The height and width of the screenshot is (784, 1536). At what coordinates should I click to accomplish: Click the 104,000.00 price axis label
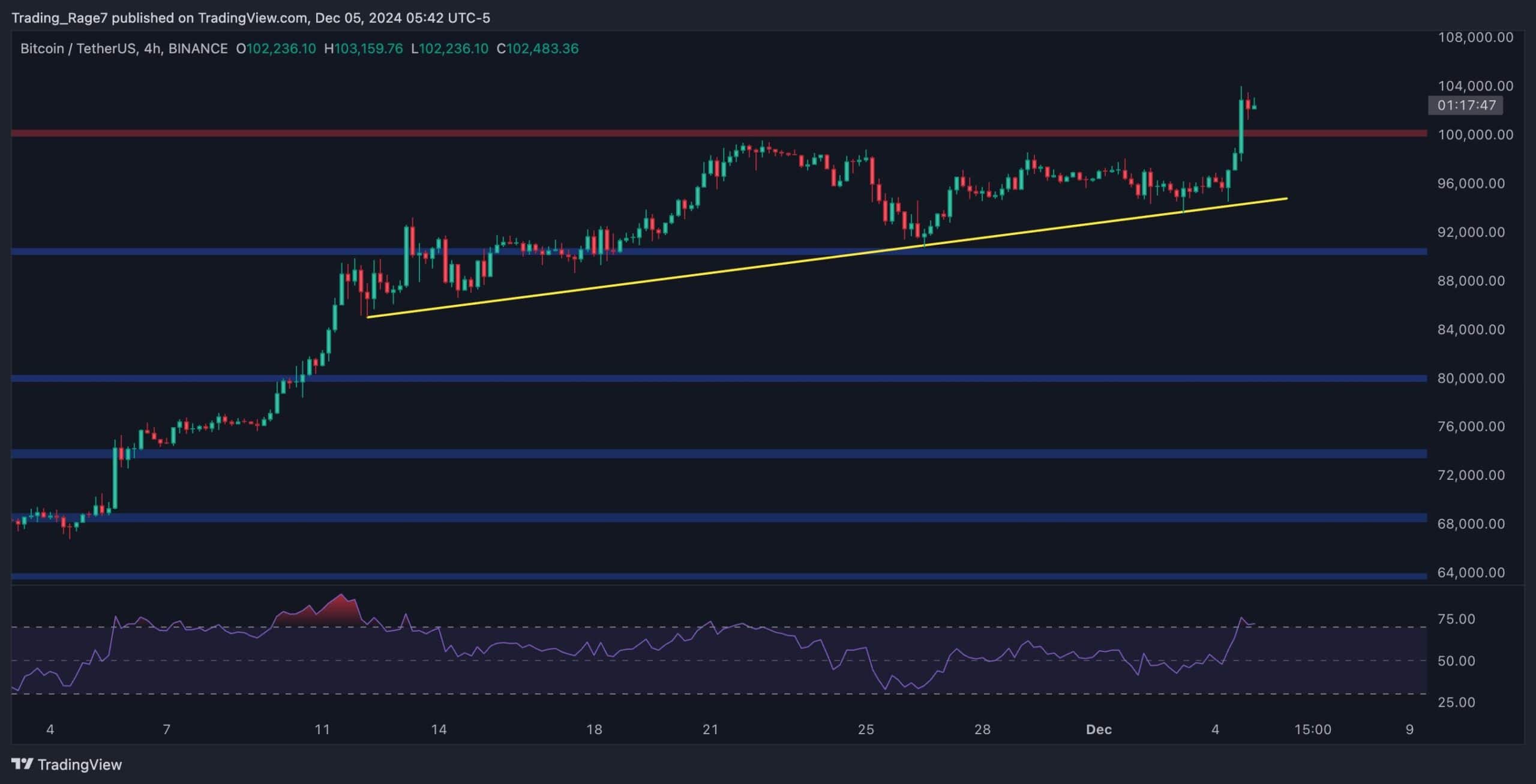[x=1475, y=86]
